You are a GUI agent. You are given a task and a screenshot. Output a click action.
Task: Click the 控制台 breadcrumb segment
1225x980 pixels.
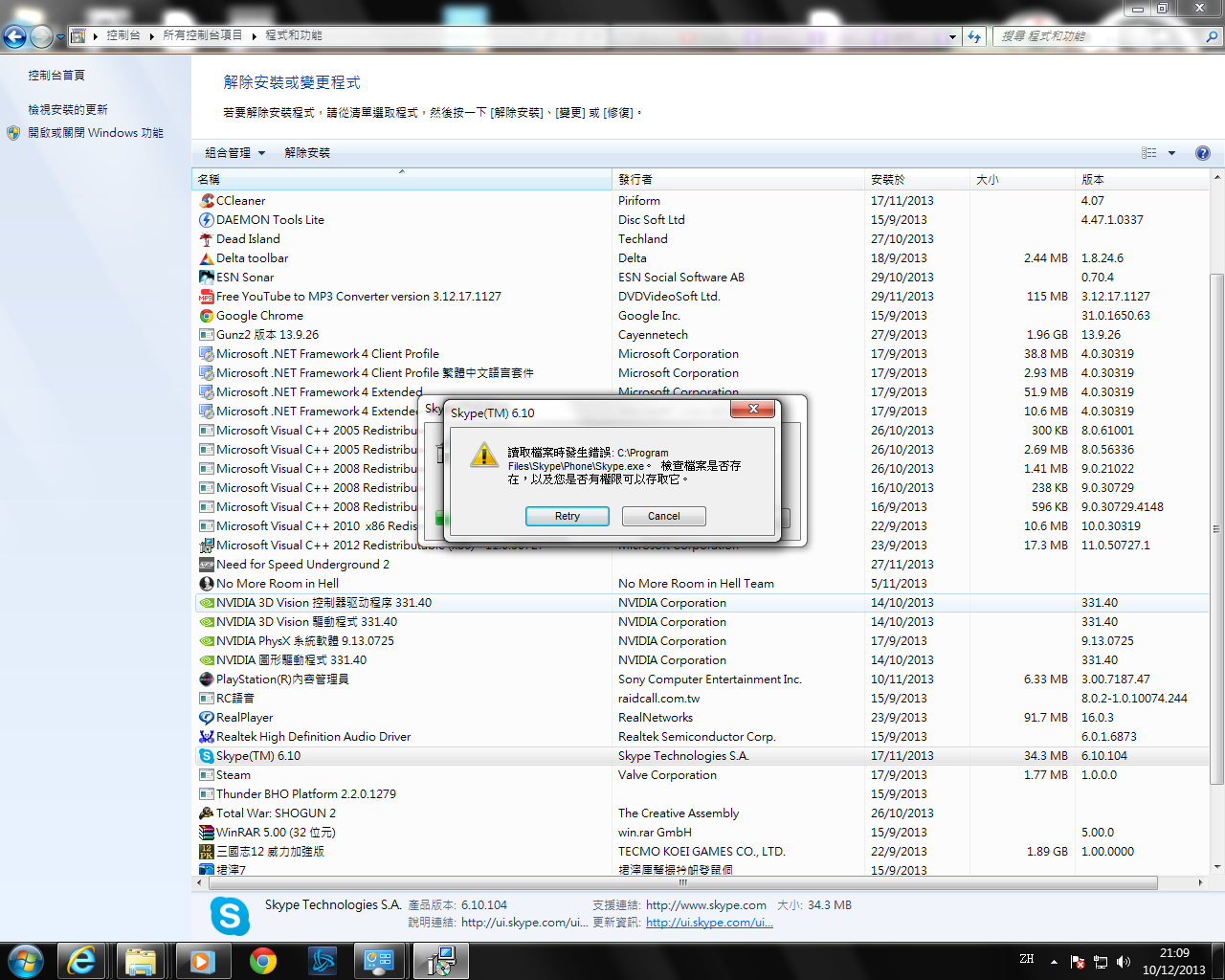pyautogui.click(x=123, y=35)
